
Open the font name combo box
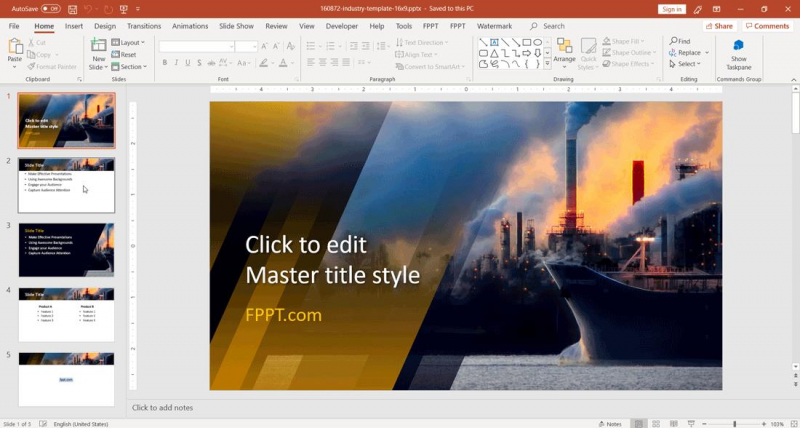[196, 46]
